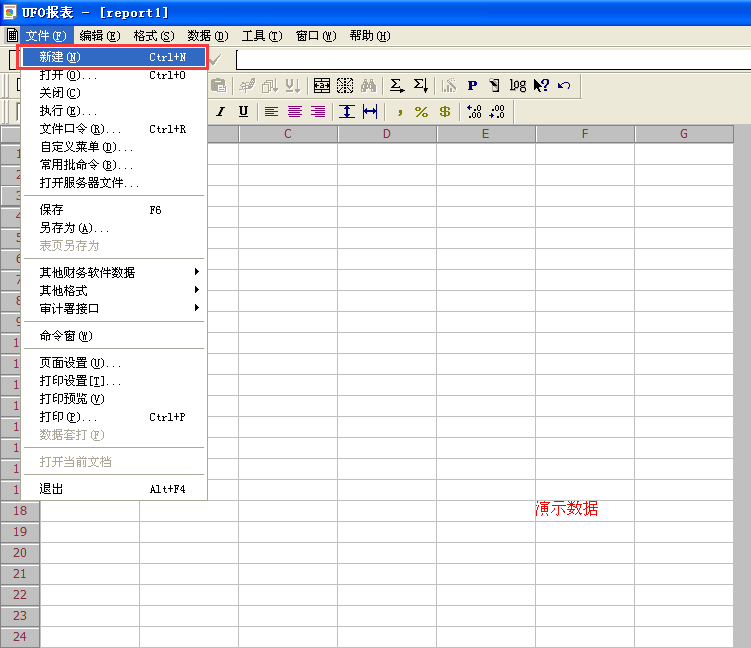Select 常用批命令(B)... entry
This screenshot has height=648, width=751.
coord(114,165)
